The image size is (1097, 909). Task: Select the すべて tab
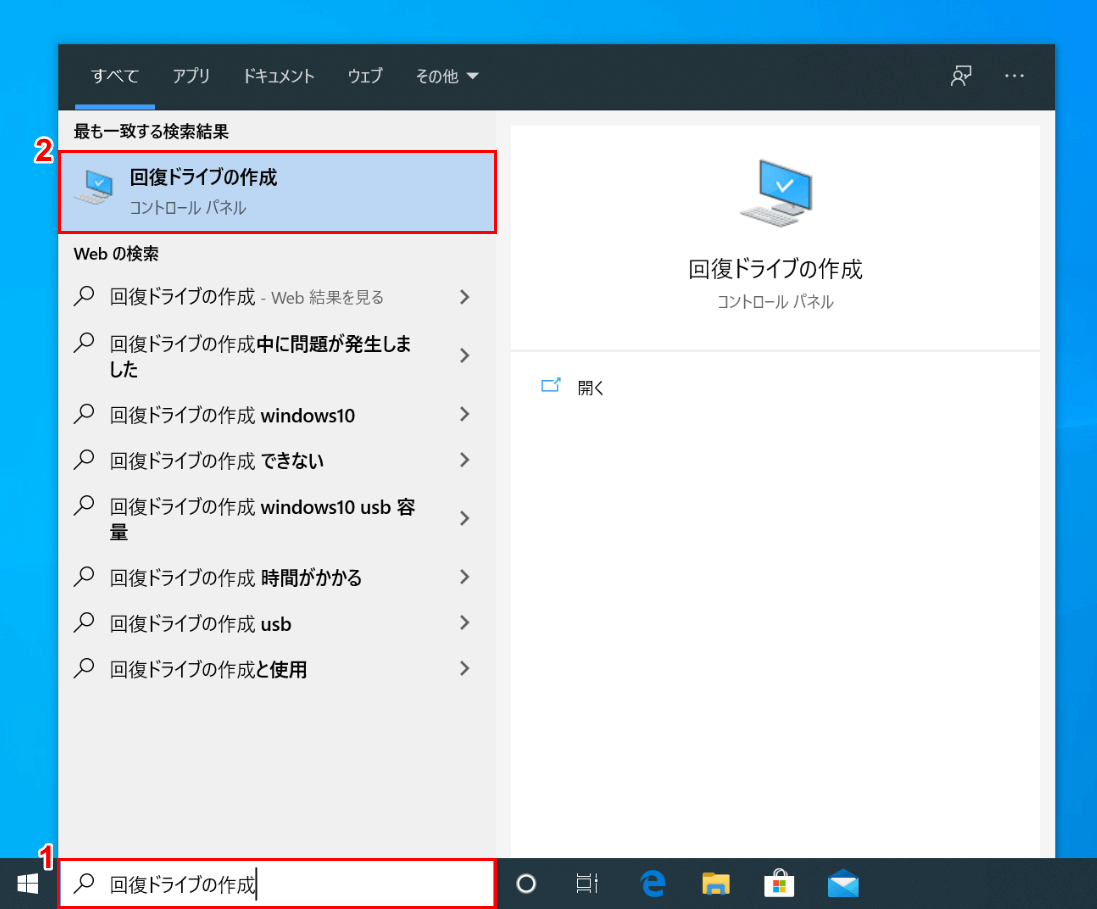point(115,76)
